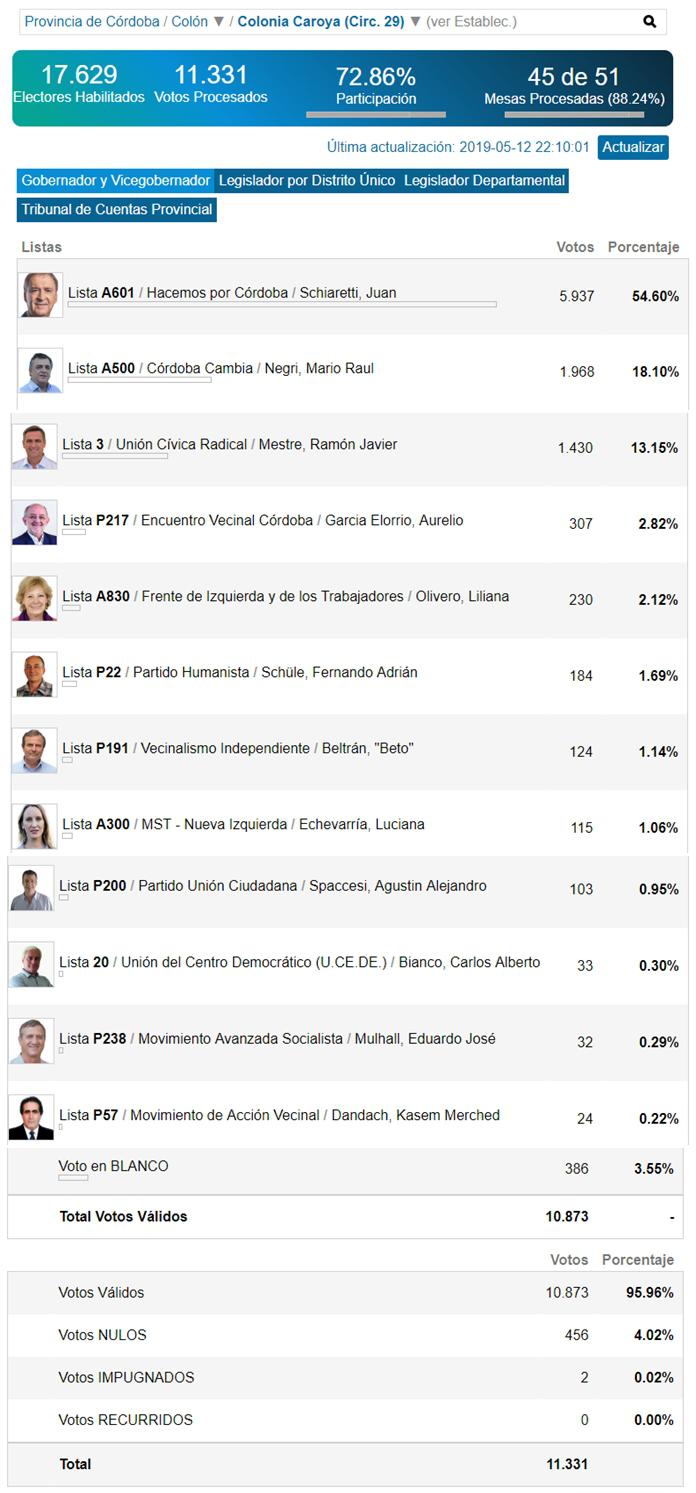
Task: Expand dropdown arrow after Colón
Action: tap(219, 21)
